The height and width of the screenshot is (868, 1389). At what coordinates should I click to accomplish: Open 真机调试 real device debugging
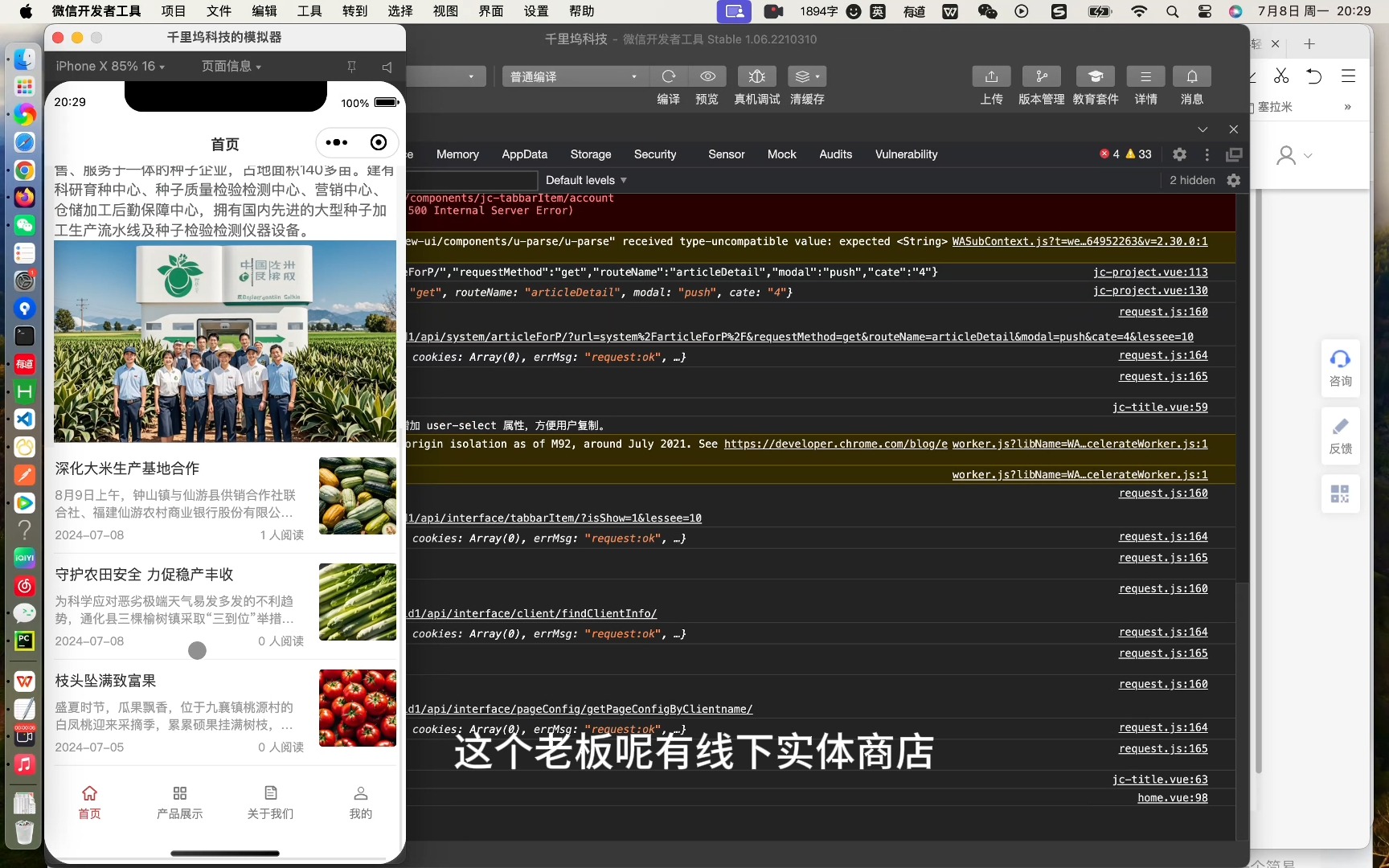(x=756, y=76)
